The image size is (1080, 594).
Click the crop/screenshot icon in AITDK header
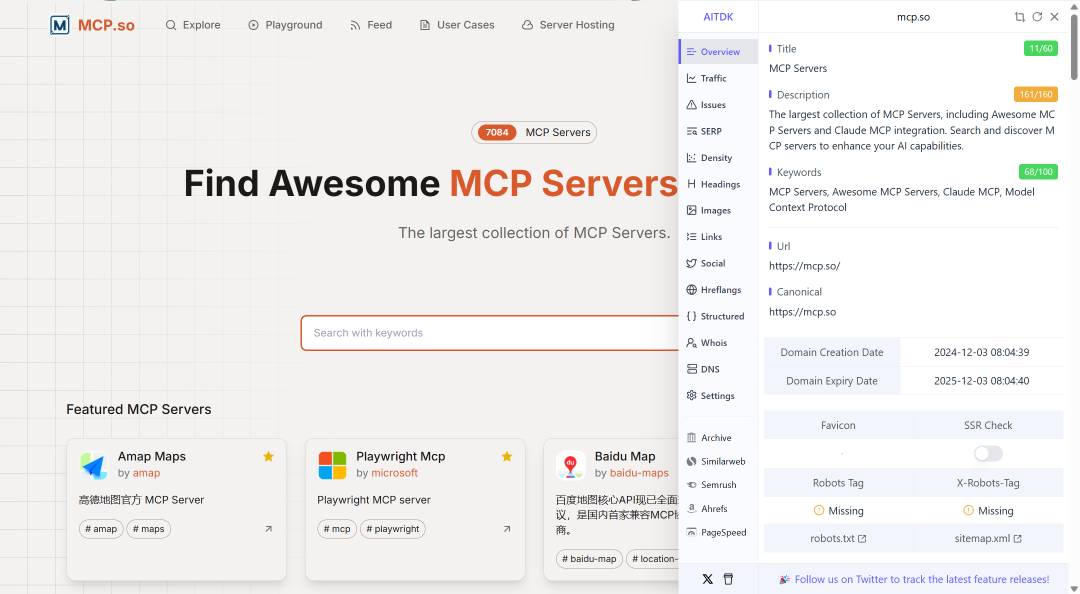click(x=1019, y=17)
